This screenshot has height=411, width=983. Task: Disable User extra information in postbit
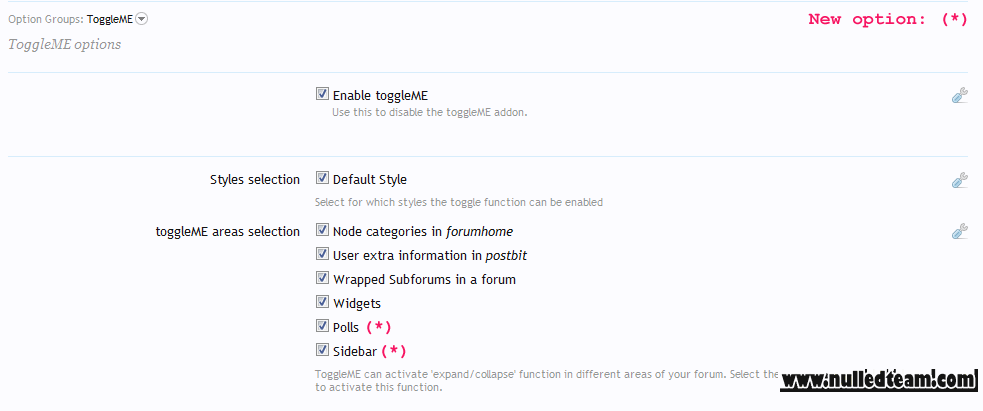tap(322, 254)
